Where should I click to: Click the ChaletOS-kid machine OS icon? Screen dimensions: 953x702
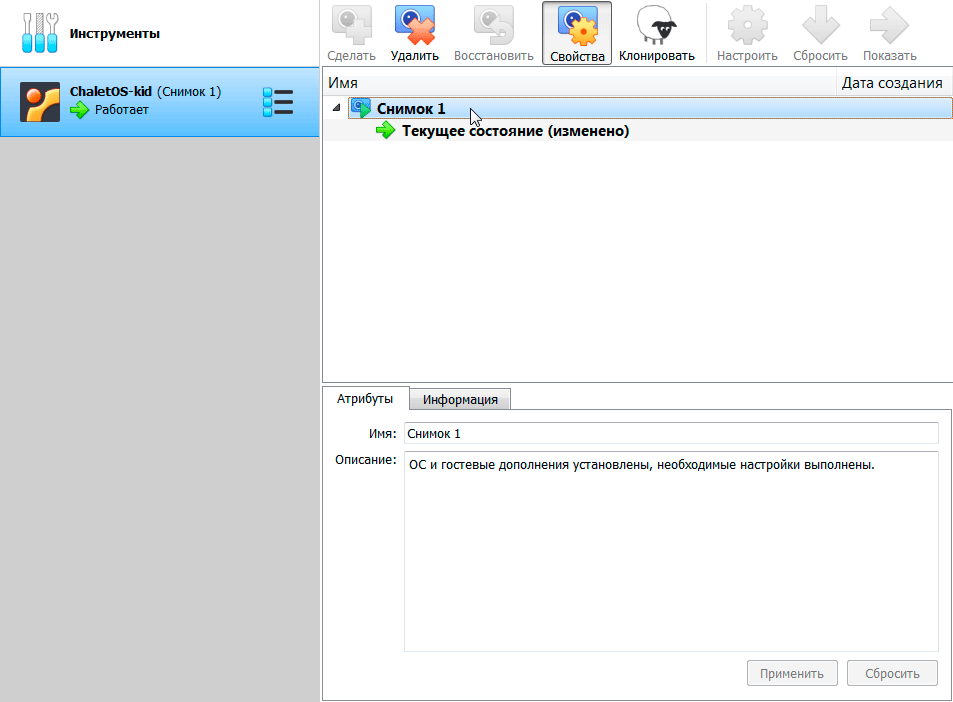[40, 102]
